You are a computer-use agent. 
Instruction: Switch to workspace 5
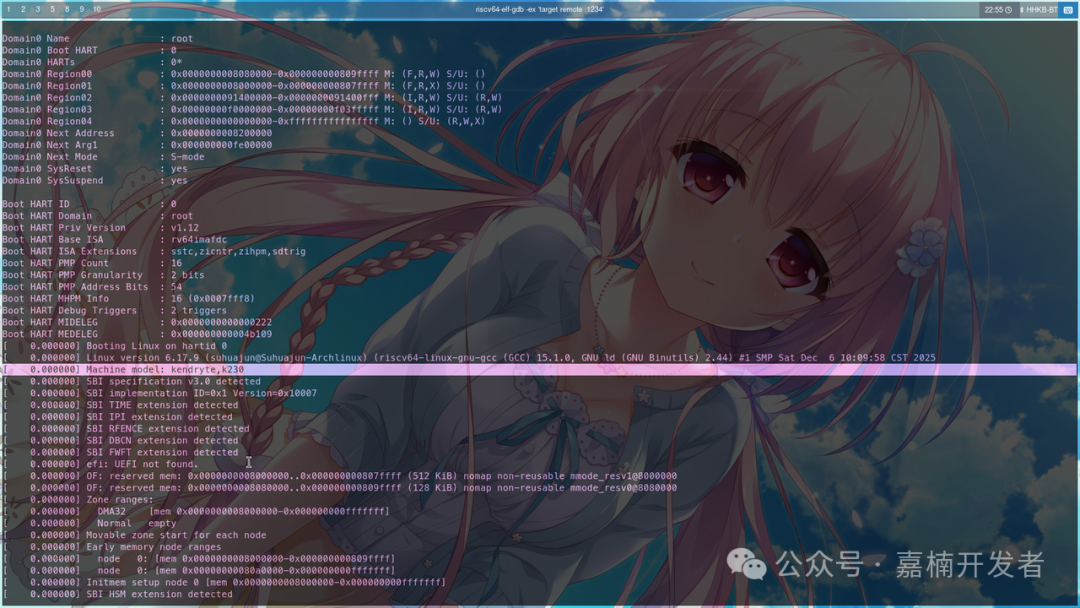point(52,9)
